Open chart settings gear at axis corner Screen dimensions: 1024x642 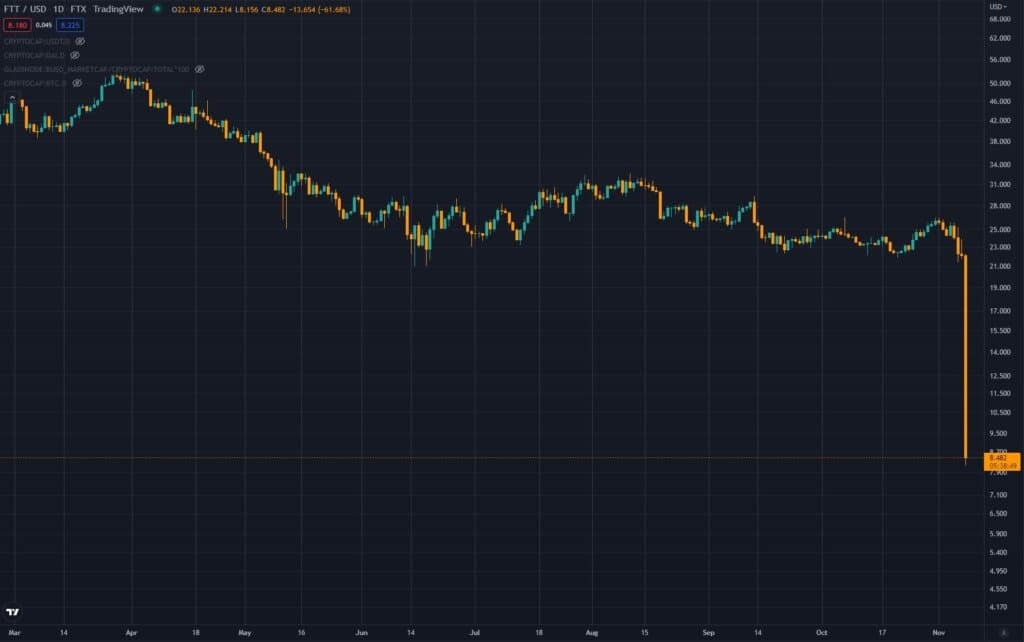coord(1004,632)
